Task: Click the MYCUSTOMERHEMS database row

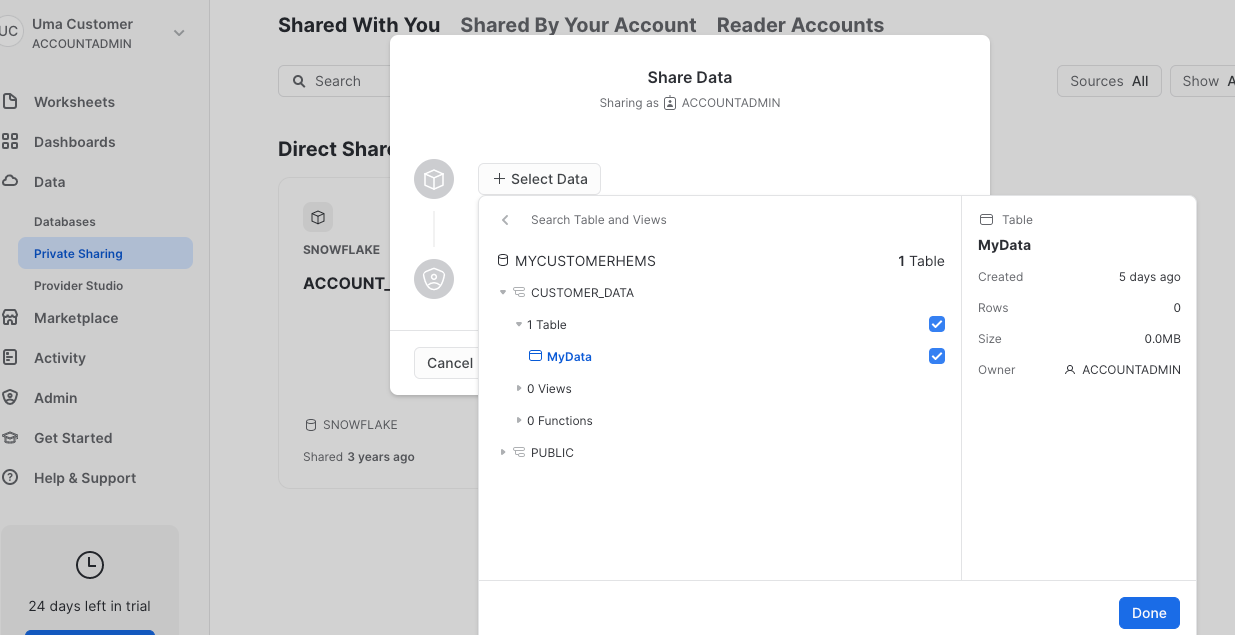Action: point(720,261)
